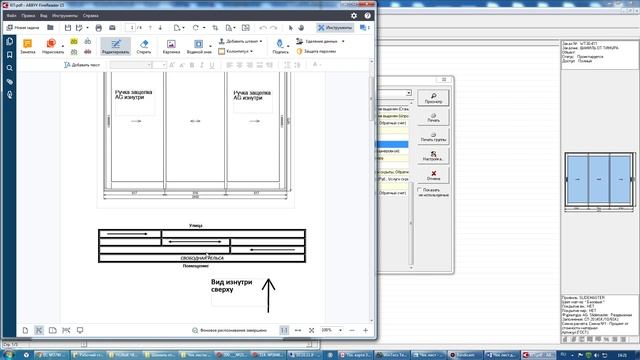The image size is (640, 360).
Task: Click the Печать группы button
Action: (433, 137)
